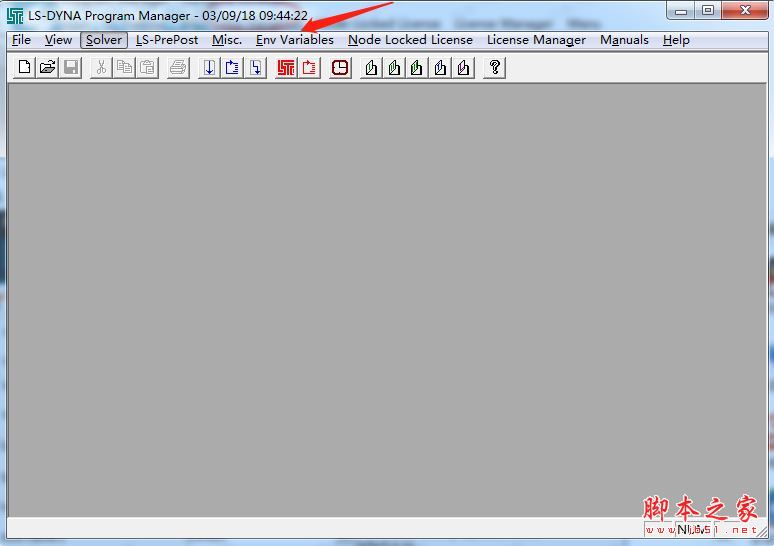This screenshot has width=774, height=546.
Task: Open the File menu
Action: 21,40
